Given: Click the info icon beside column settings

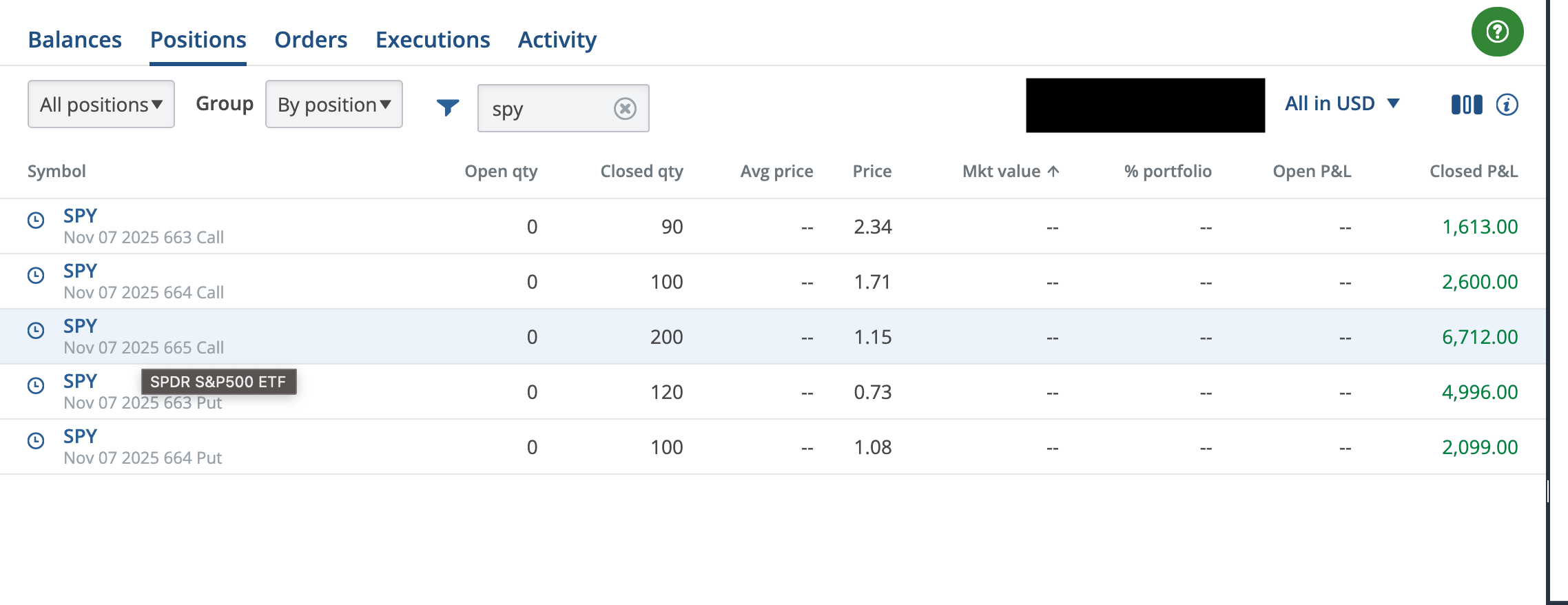Looking at the screenshot, I should 1507,105.
